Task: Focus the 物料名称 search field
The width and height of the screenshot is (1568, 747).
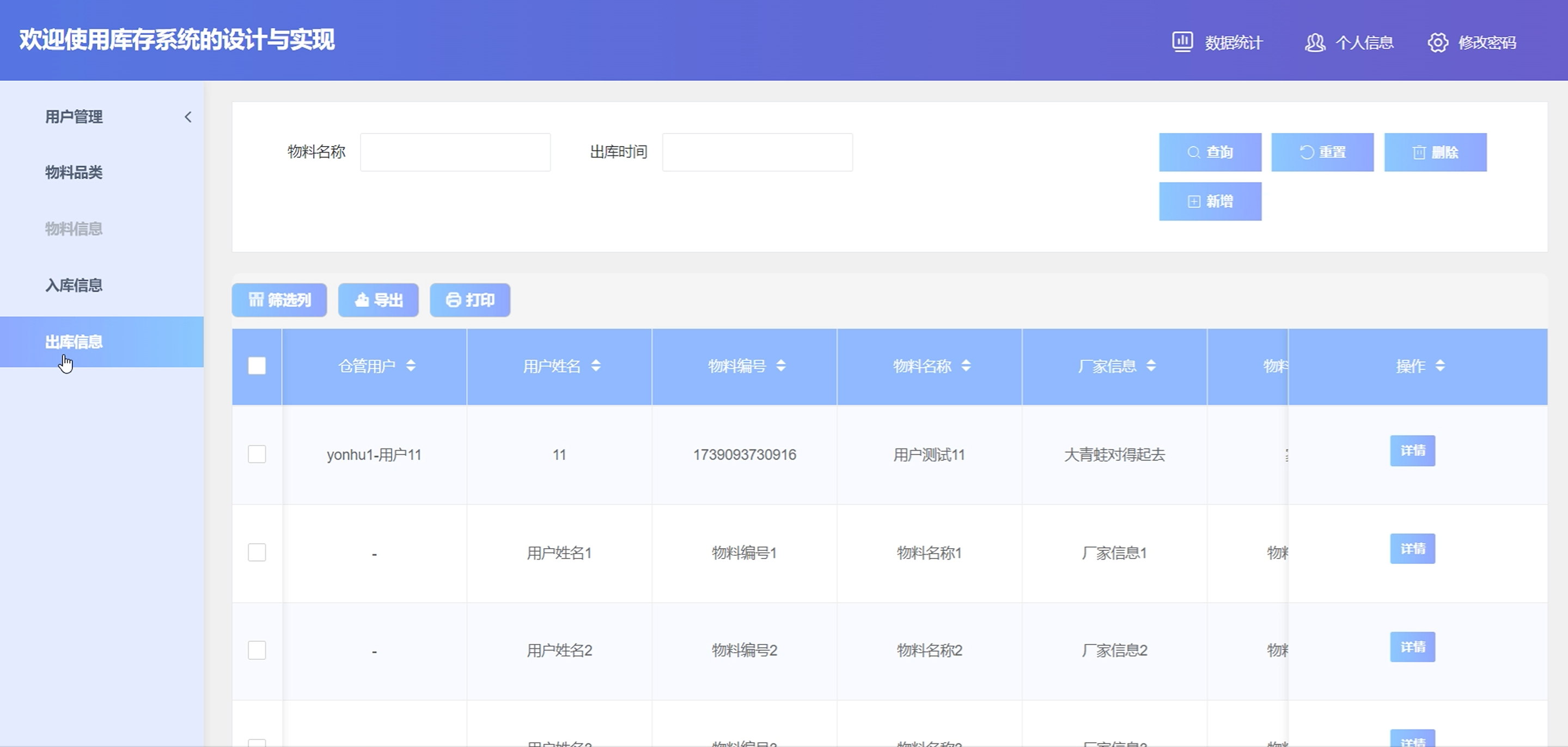Action: [455, 152]
